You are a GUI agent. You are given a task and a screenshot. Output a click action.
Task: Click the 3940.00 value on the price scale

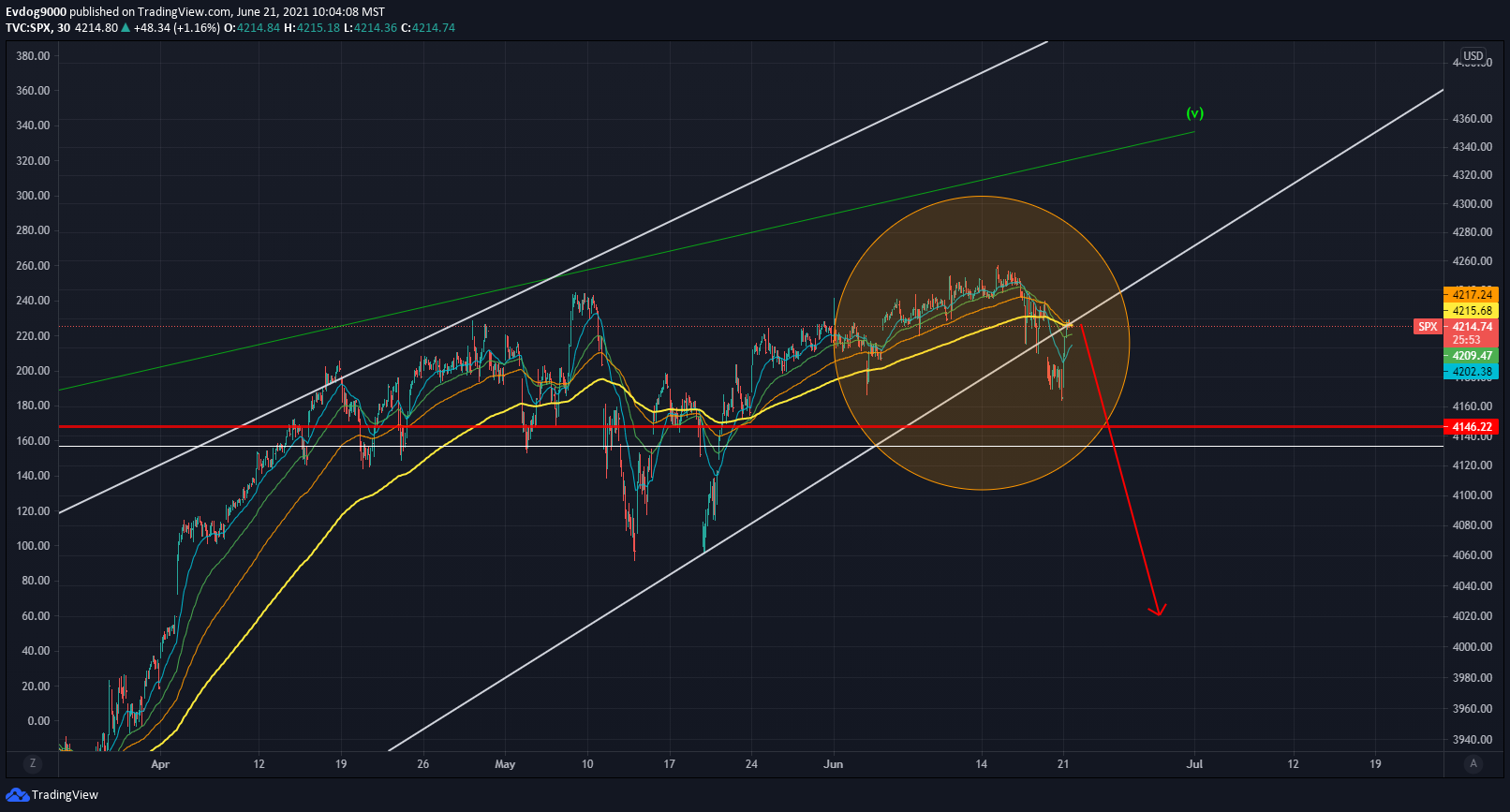tap(1473, 740)
